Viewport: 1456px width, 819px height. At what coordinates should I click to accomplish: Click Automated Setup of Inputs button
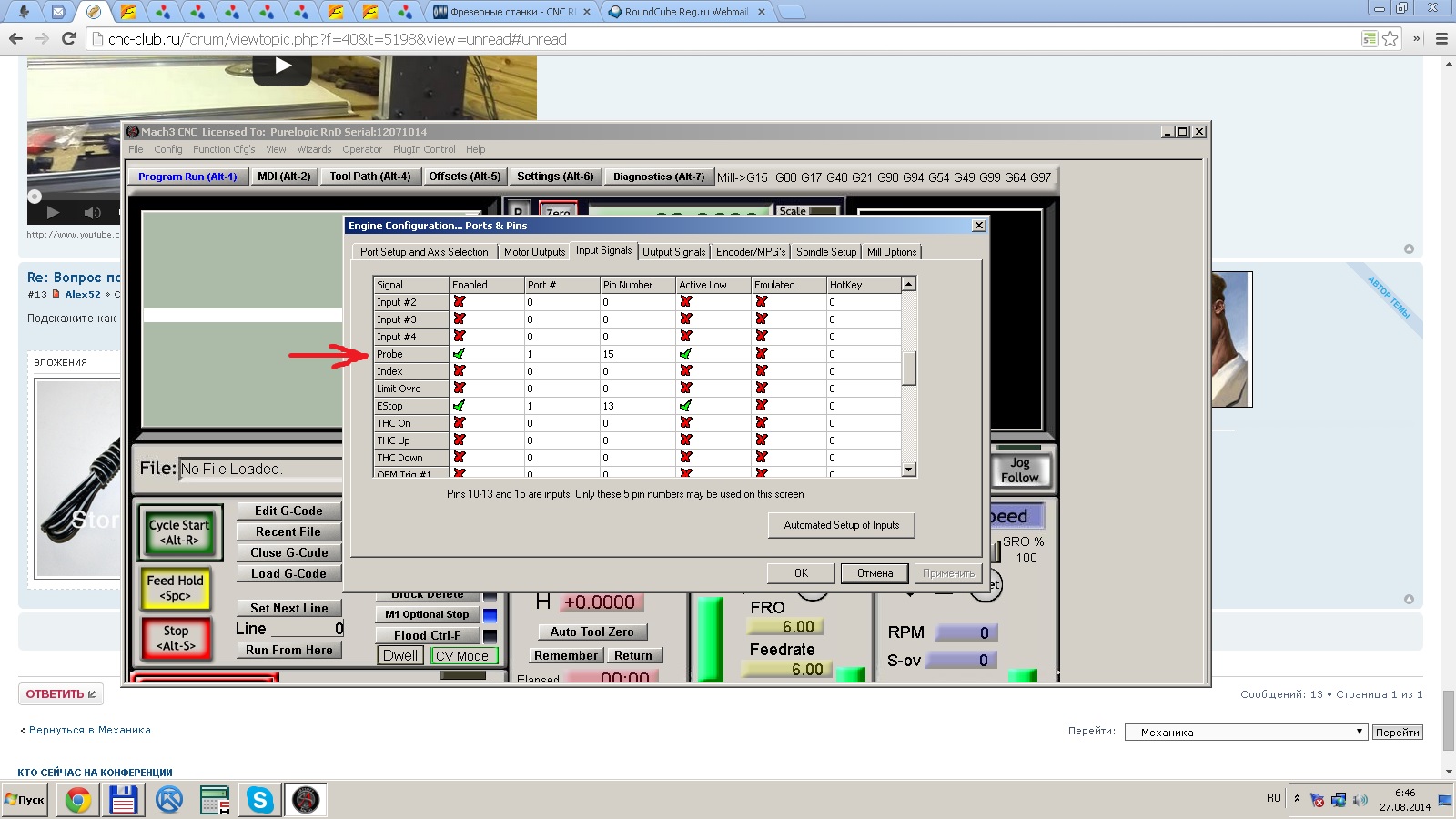842,525
